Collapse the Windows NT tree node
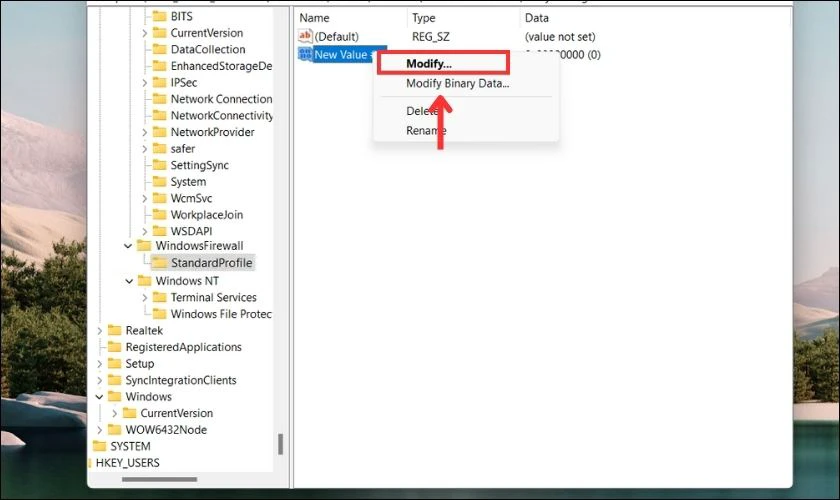Image resolution: width=840 pixels, height=500 pixels. point(129,281)
